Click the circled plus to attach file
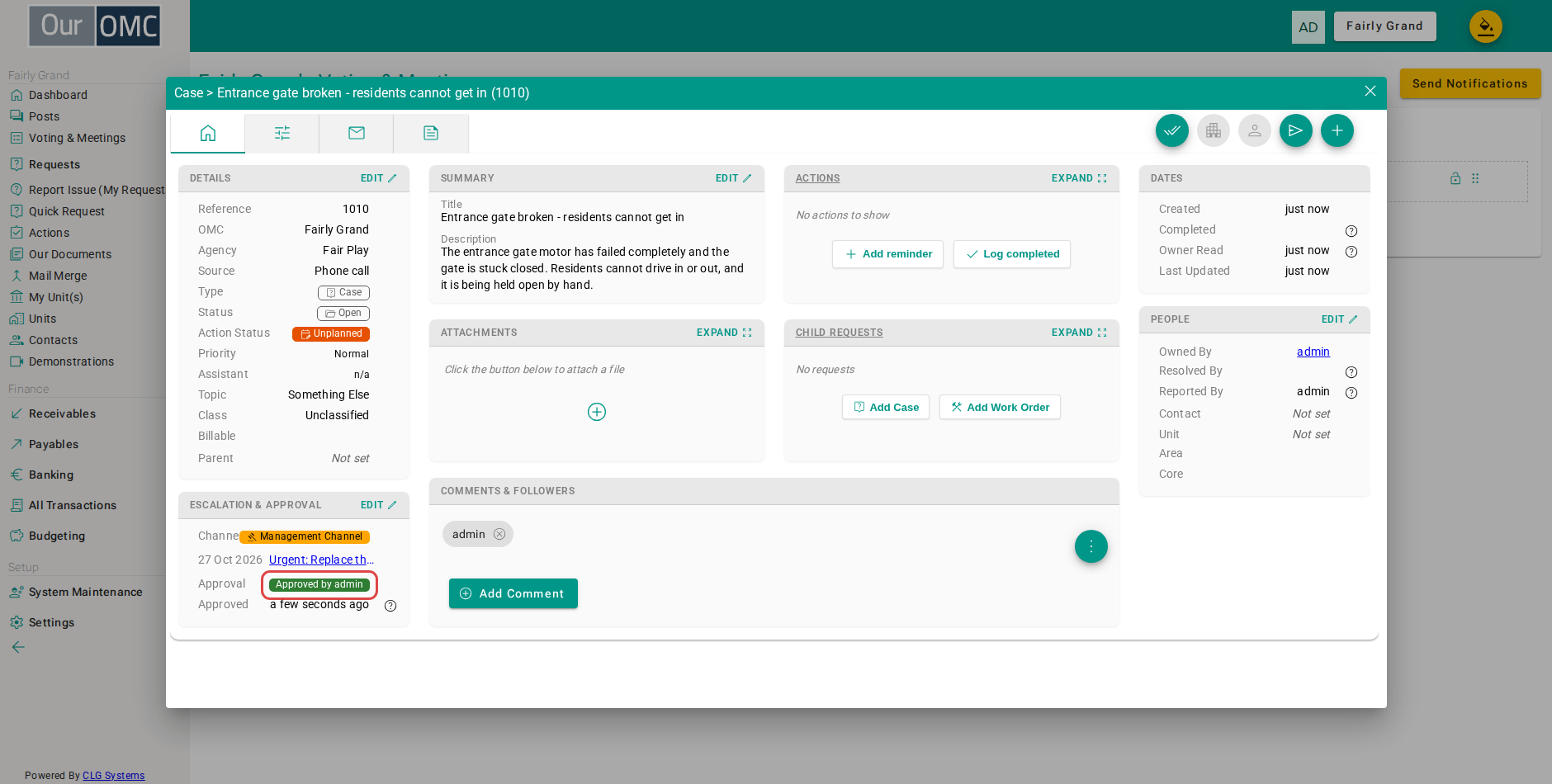Screen dimensions: 1552x784 (x=597, y=412)
